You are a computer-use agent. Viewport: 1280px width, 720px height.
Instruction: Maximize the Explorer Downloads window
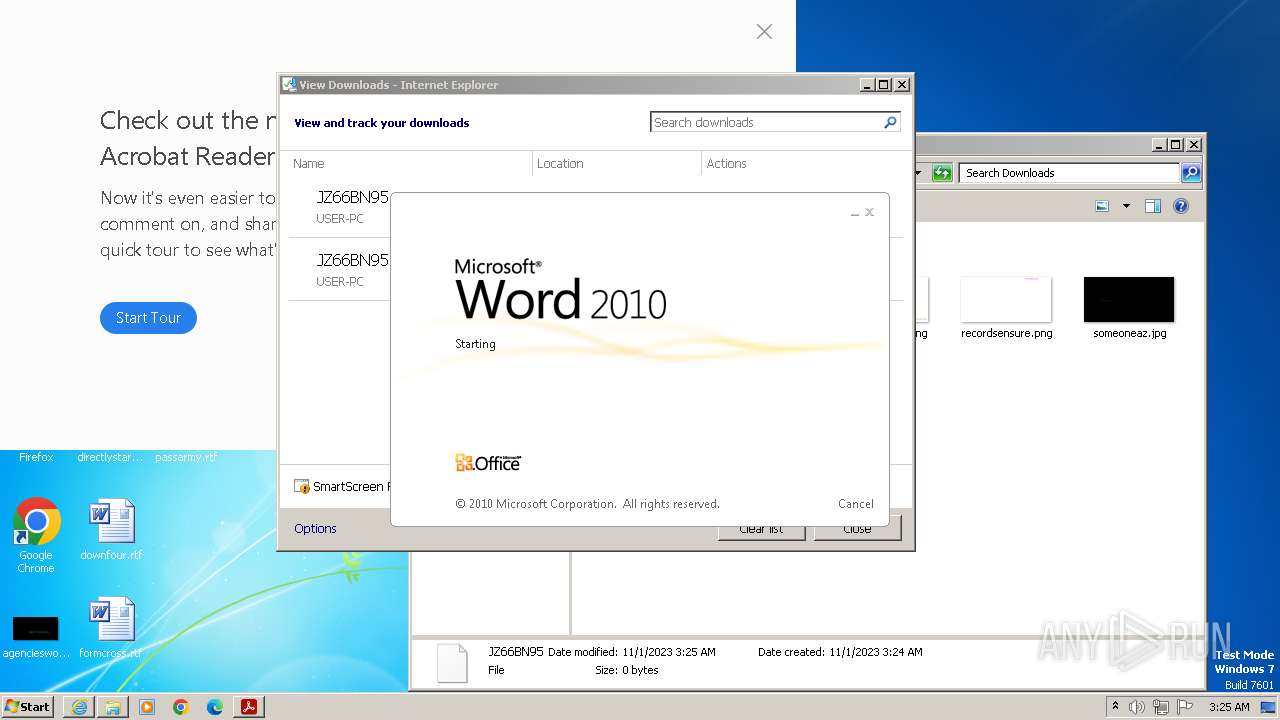(x=1176, y=144)
